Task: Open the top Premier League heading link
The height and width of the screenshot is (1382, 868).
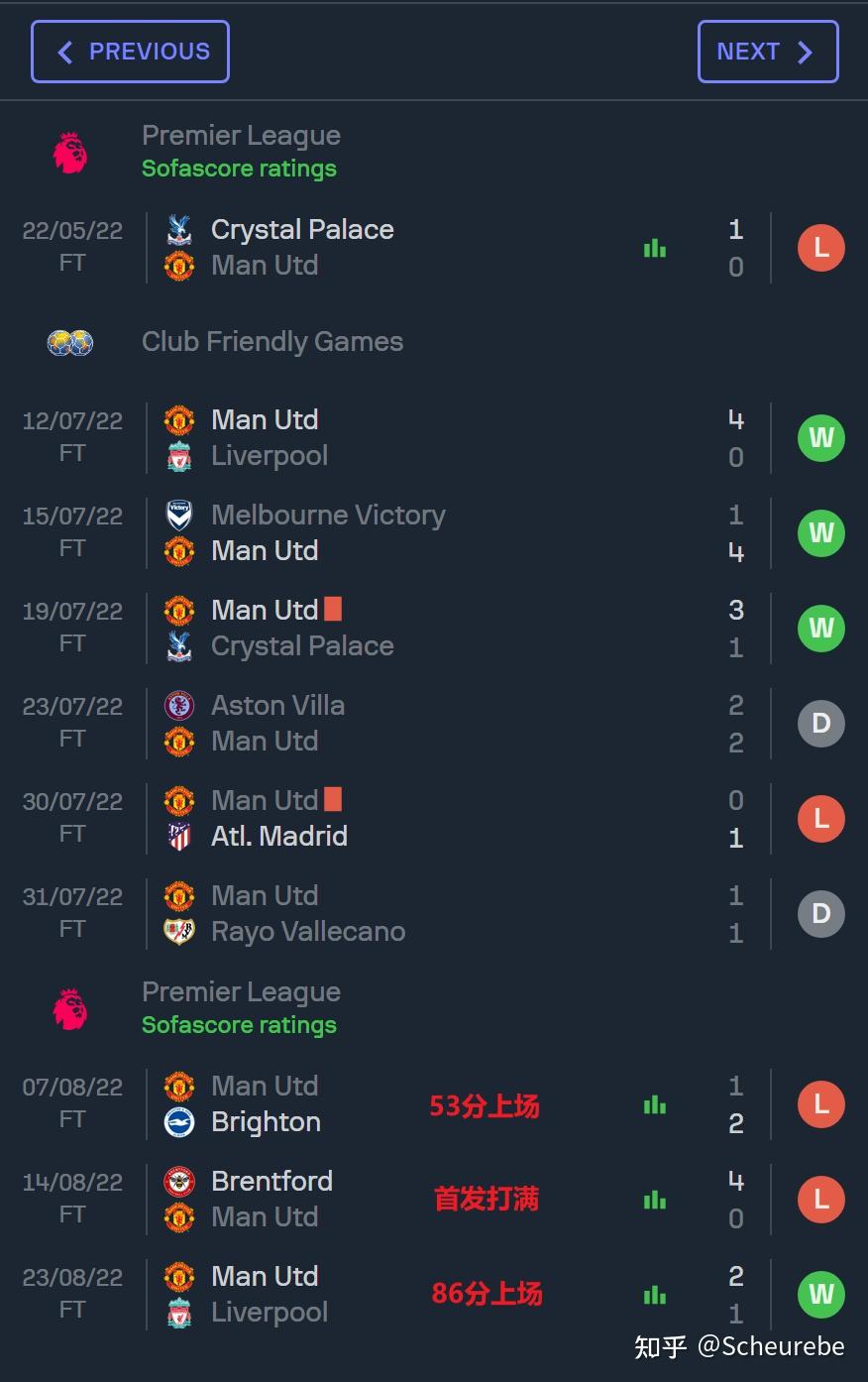Action: 241,136
